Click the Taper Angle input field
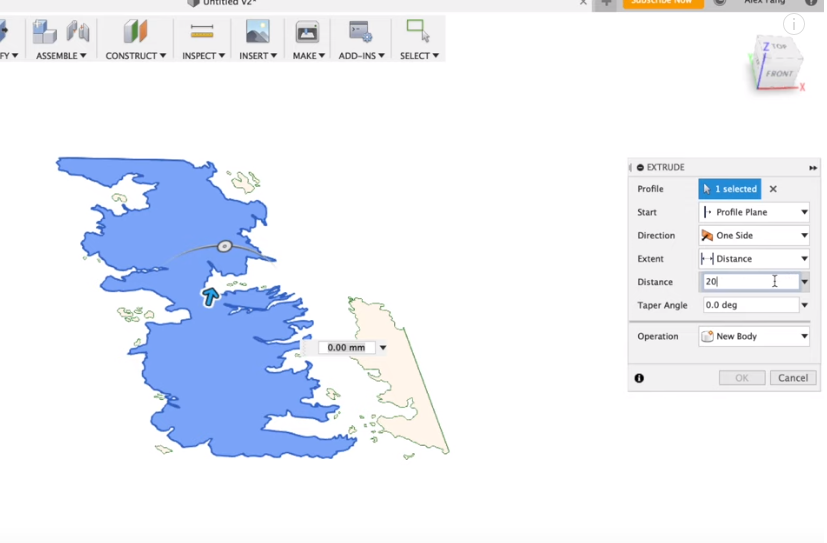 [751, 305]
